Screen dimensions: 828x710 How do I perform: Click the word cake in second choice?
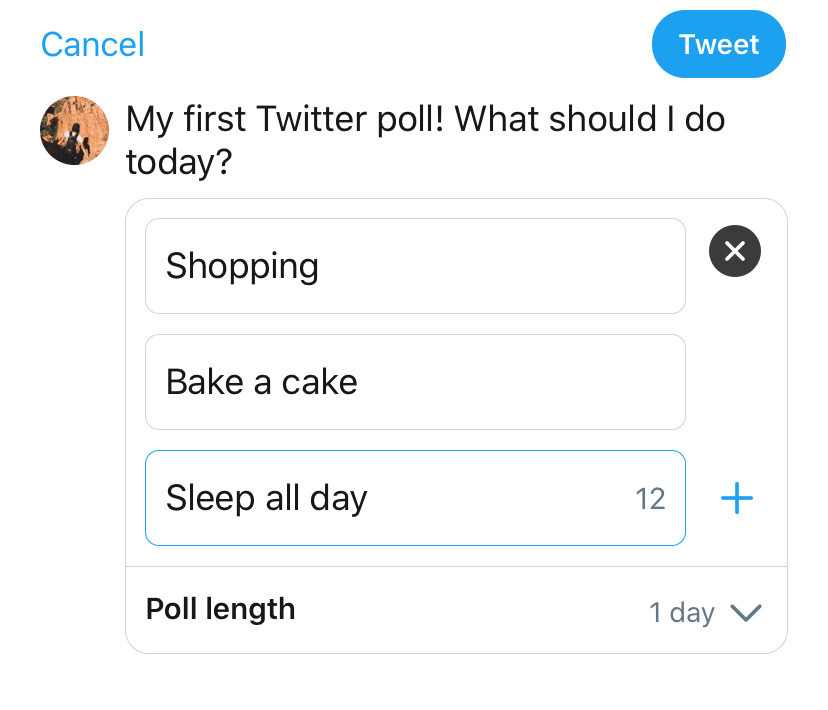pos(319,382)
